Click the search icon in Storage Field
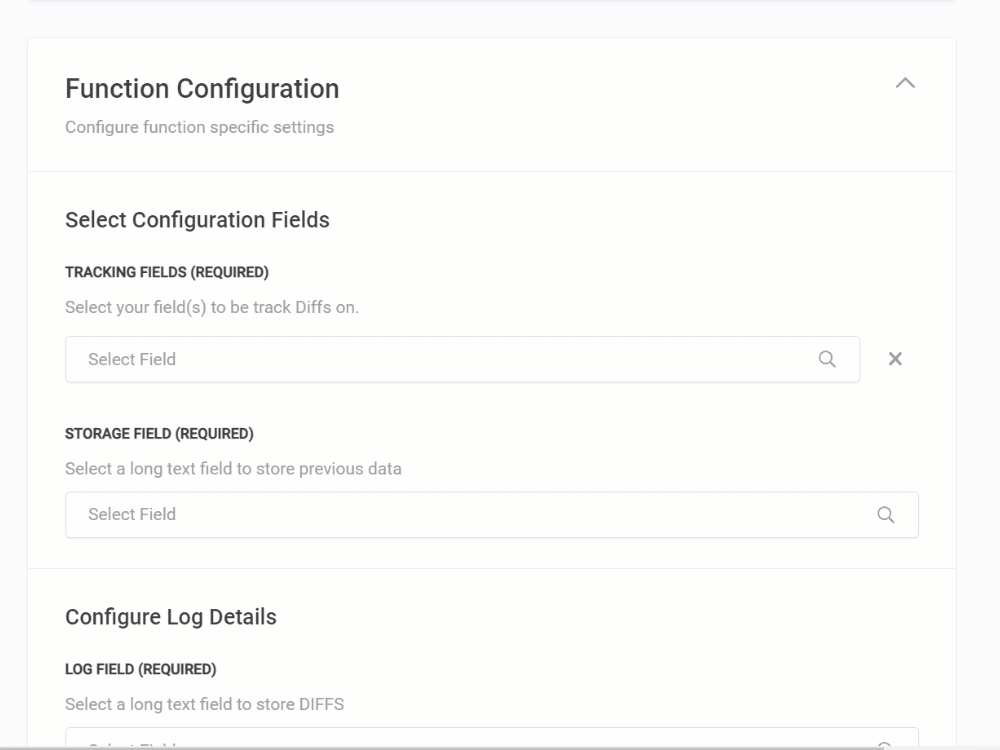The width and height of the screenshot is (1000, 750). (x=885, y=514)
